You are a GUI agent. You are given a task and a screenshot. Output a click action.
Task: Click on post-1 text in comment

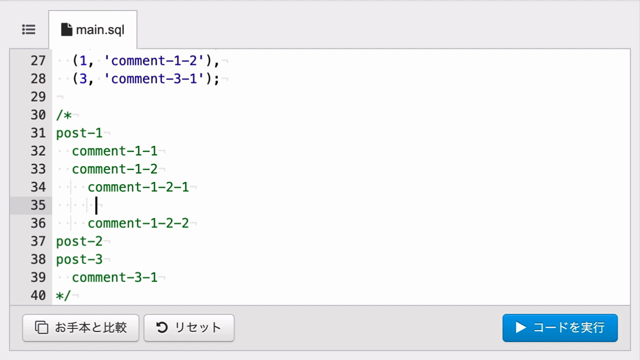(79, 133)
